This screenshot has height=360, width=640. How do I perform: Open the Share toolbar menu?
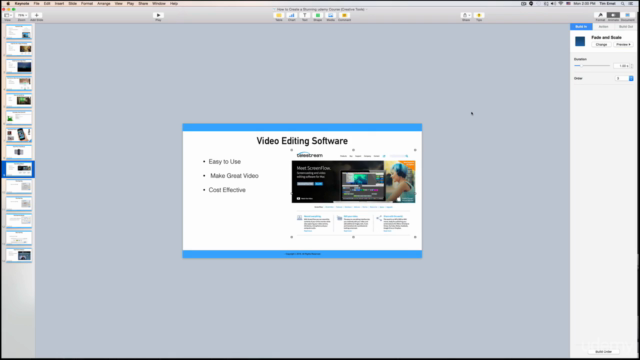pyautogui.click(x=466, y=15)
